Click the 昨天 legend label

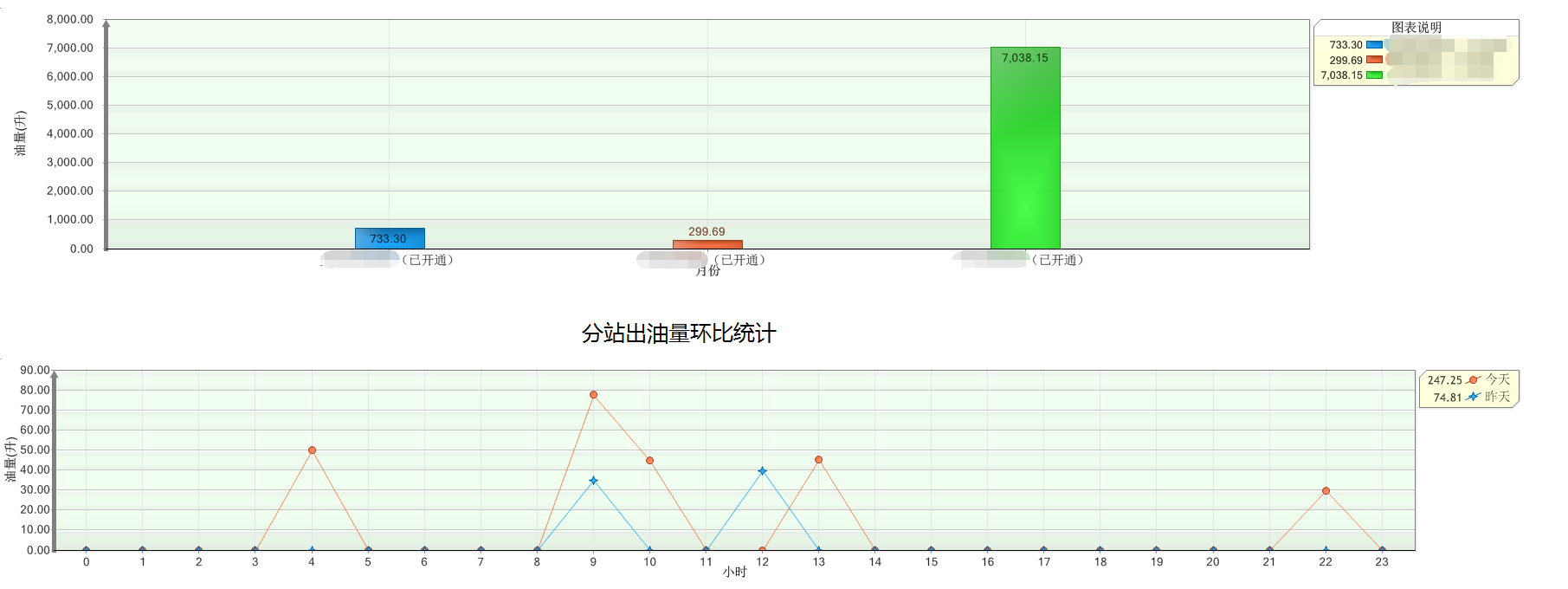(1498, 397)
